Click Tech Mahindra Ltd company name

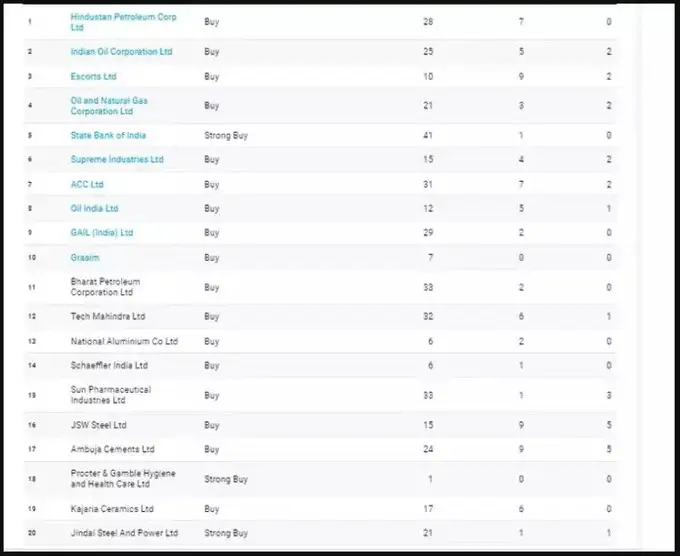pyautogui.click(x=107, y=316)
